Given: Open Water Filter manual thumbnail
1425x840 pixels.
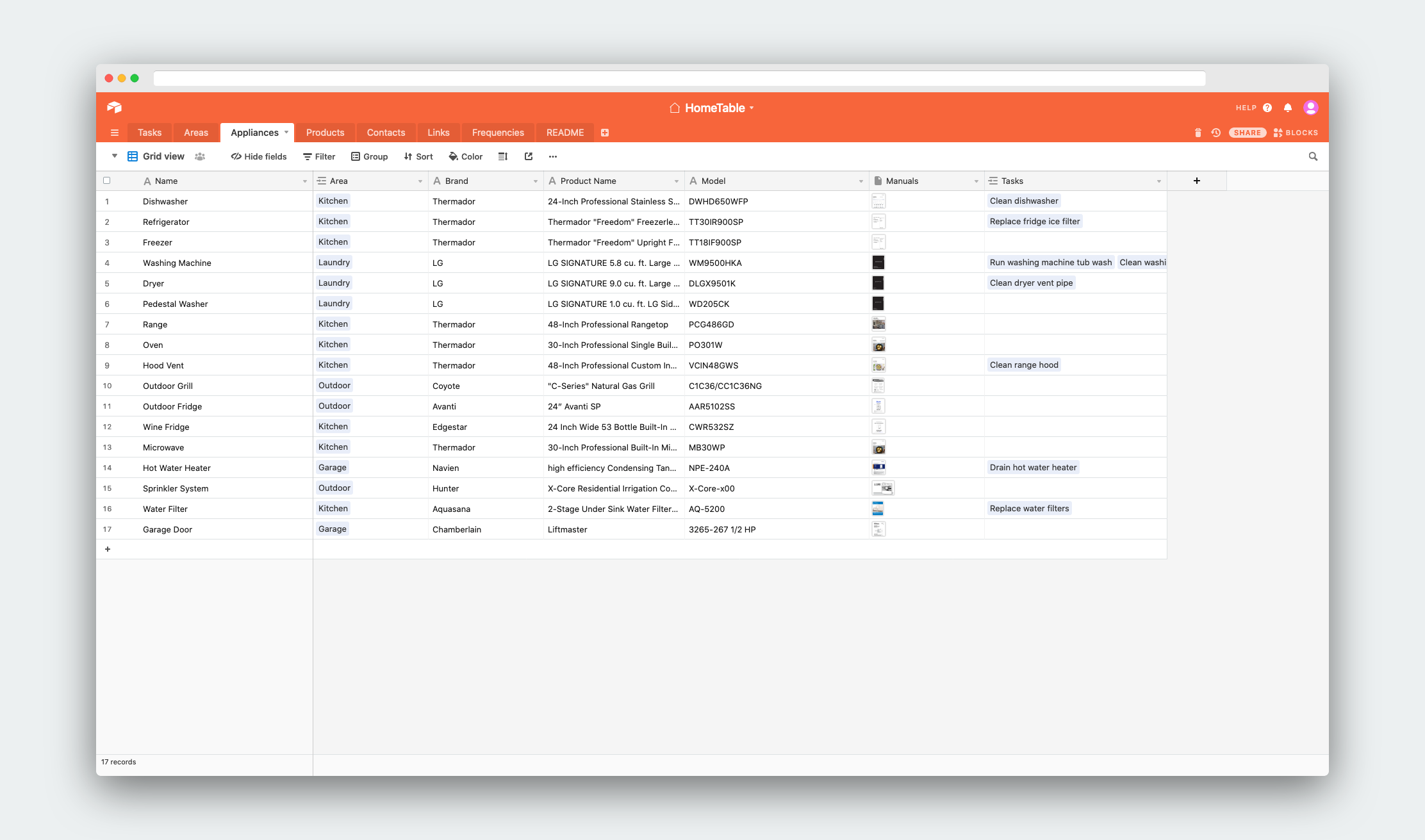Looking at the screenshot, I should pyautogui.click(x=878, y=509).
